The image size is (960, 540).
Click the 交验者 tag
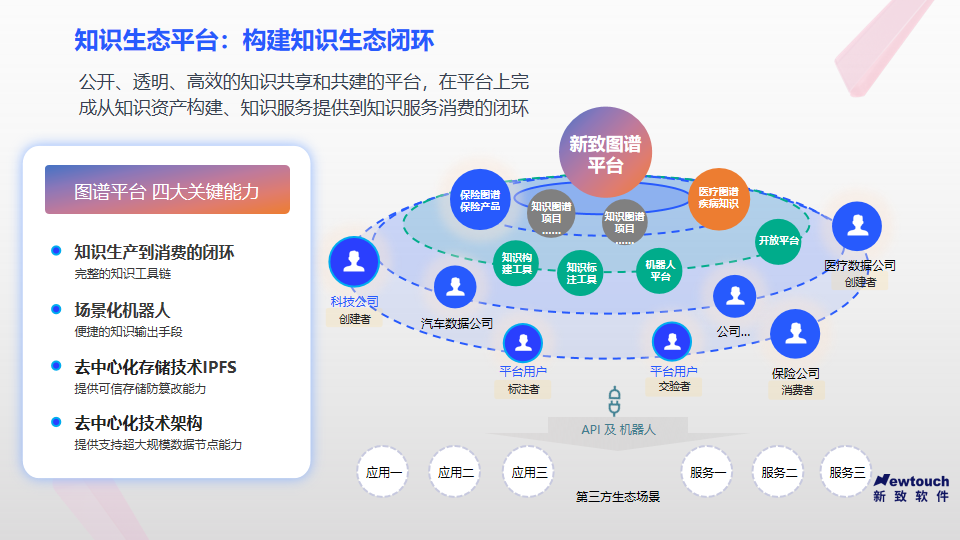tap(674, 386)
